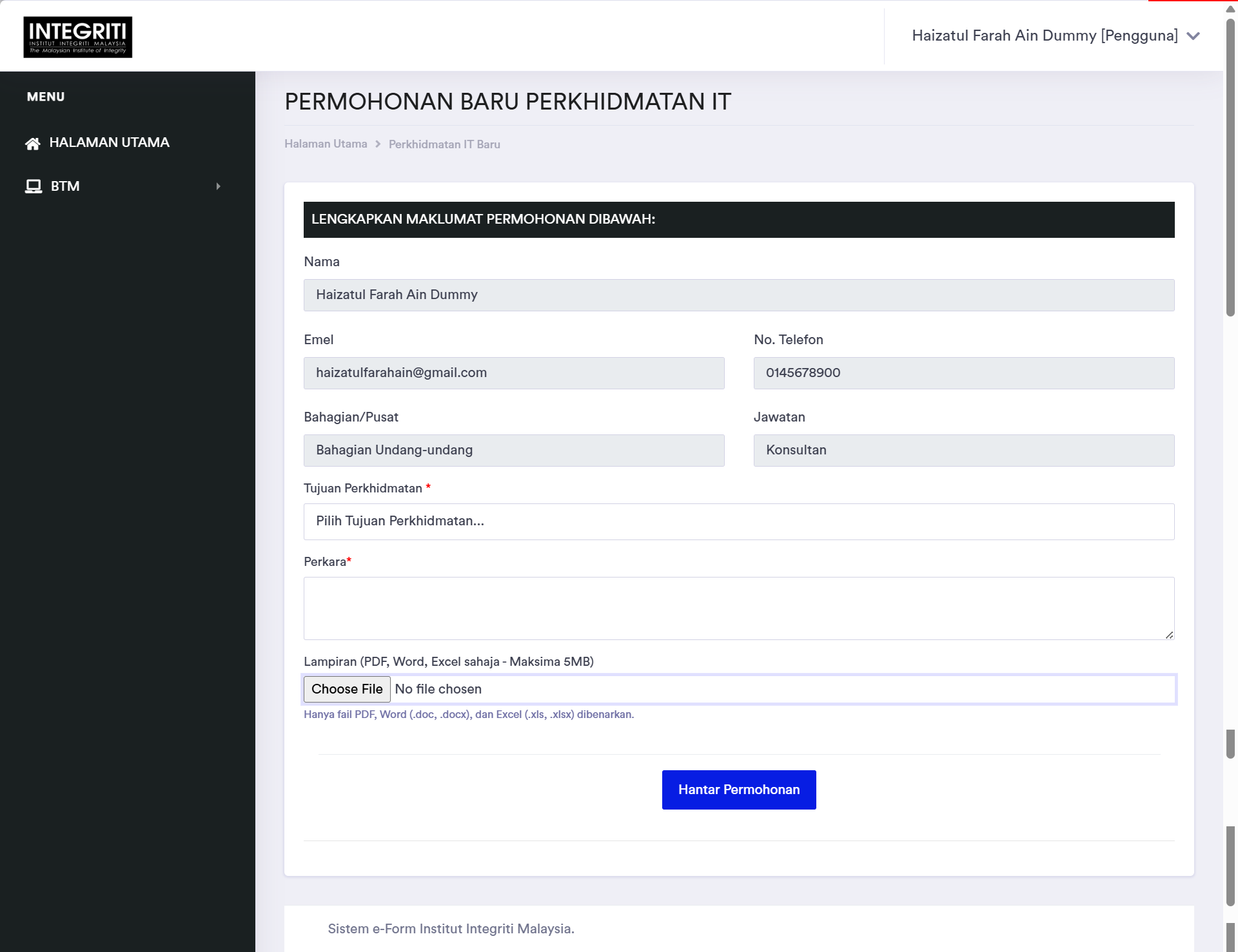This screenshot has height=952, width=1238.
Task: Click the page vertical scrollbar thumb
Action: point(1230,168)
